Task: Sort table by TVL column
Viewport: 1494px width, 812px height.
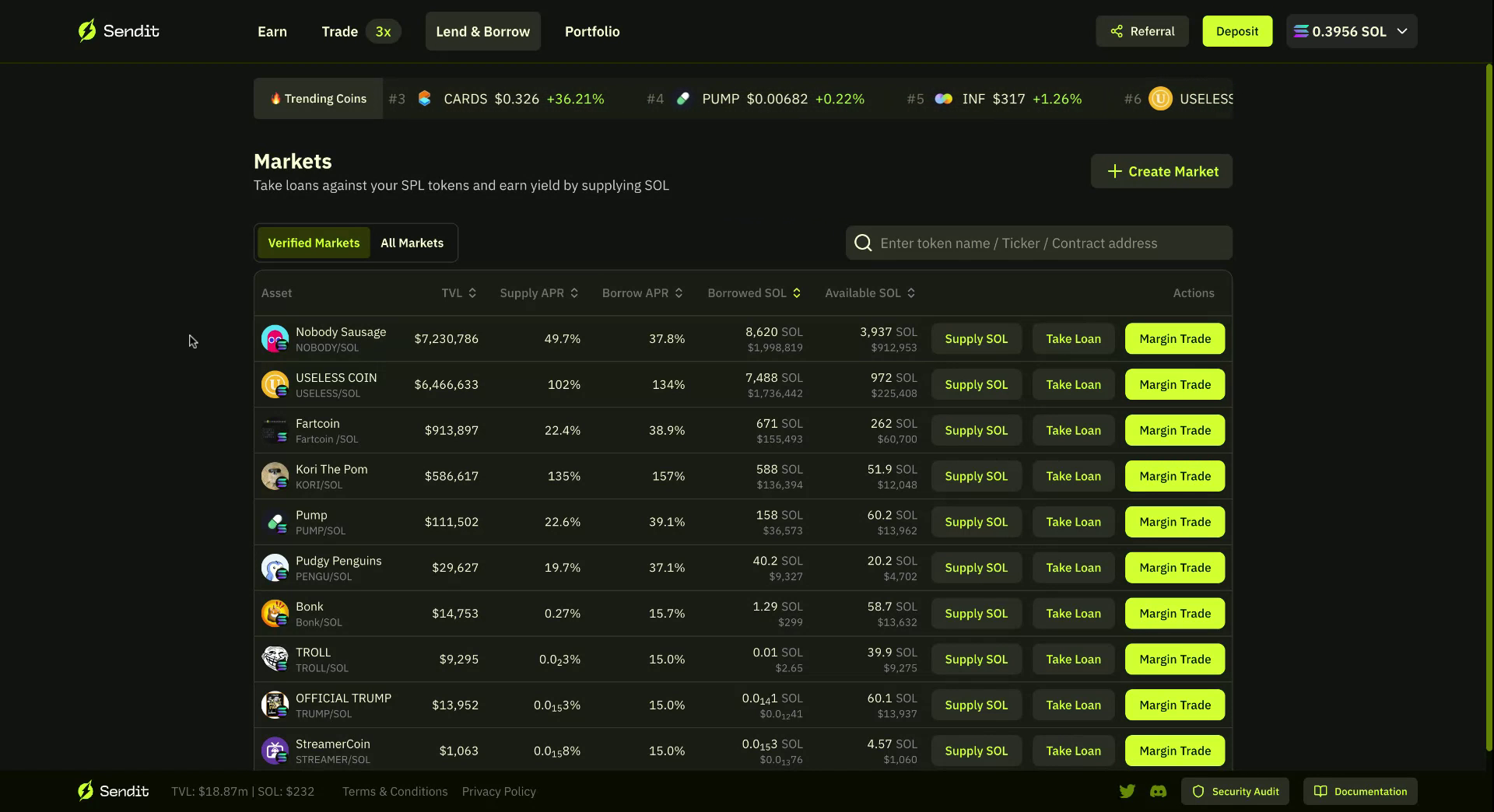Action: point(458,293)
